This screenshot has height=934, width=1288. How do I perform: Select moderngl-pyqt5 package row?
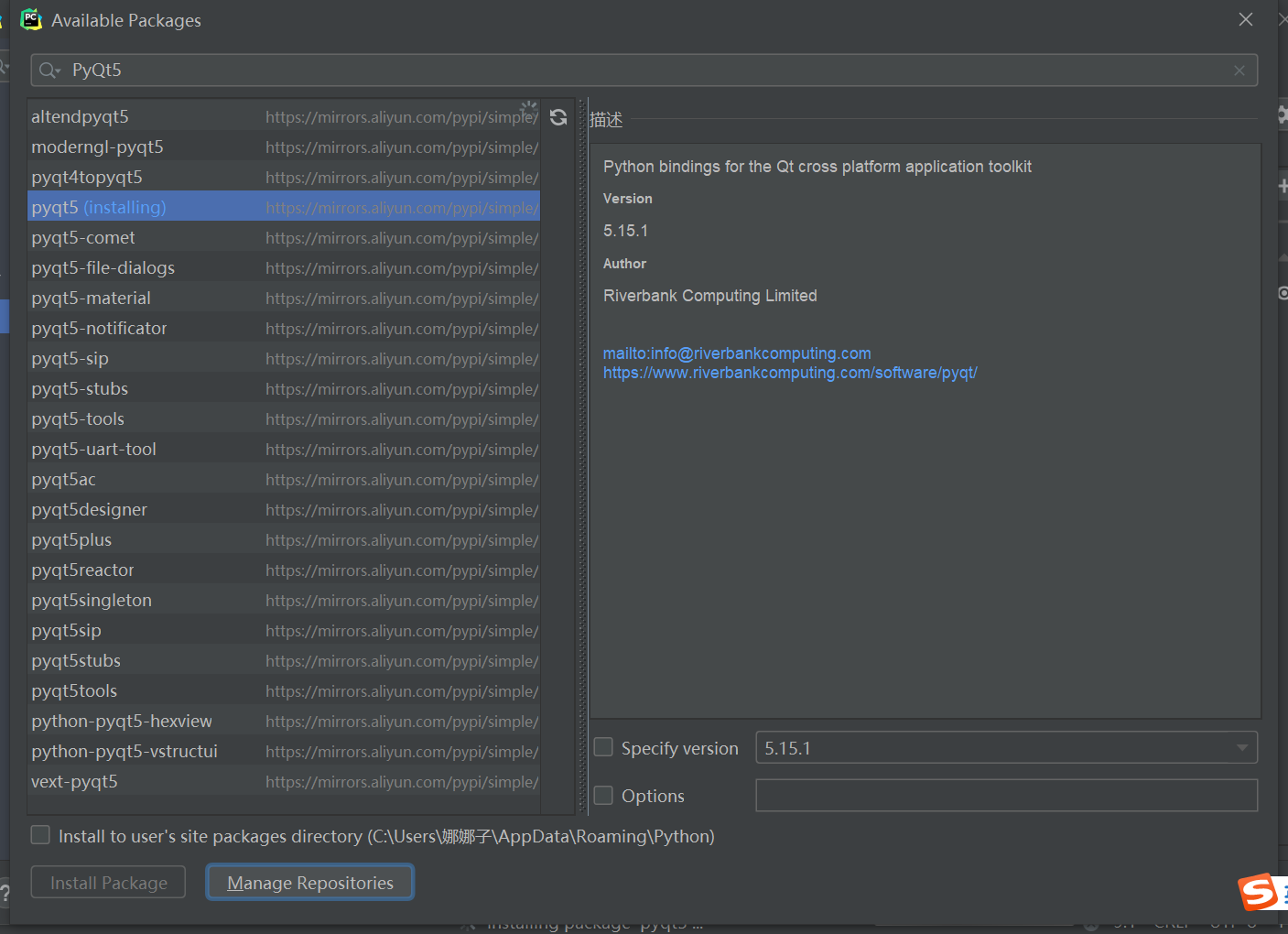coord(284,147)
